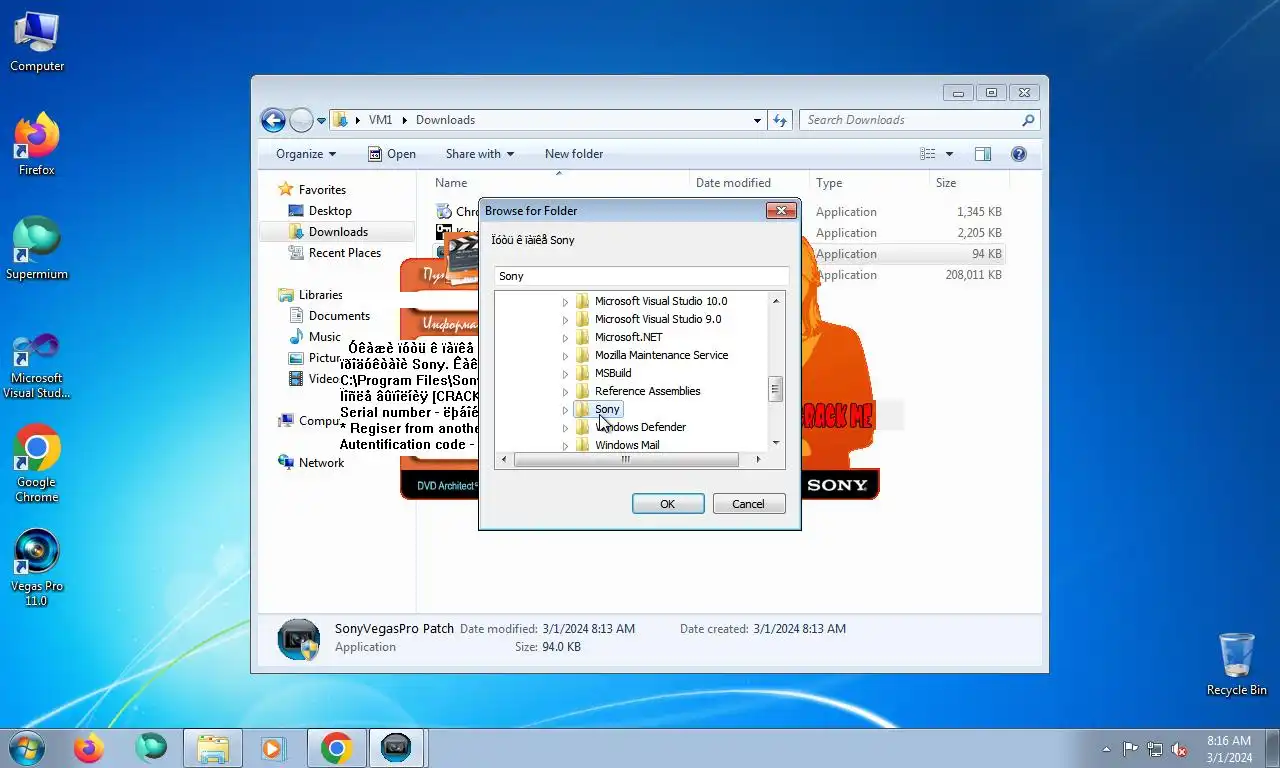
Task: Select the Windows Defender folder
Action: (x=640, y=427)
